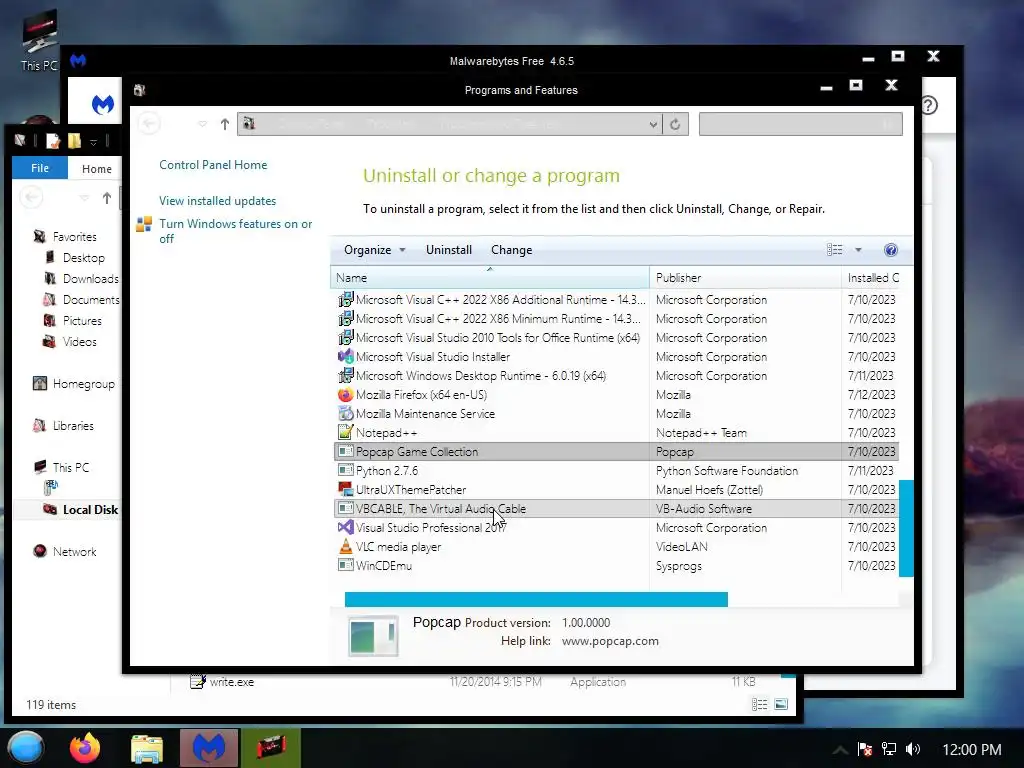Image resolution: width=1024 pixels, height=768 pixels.
Task: Open the red control panel taskbar icon
Action: tap(271, 748)
